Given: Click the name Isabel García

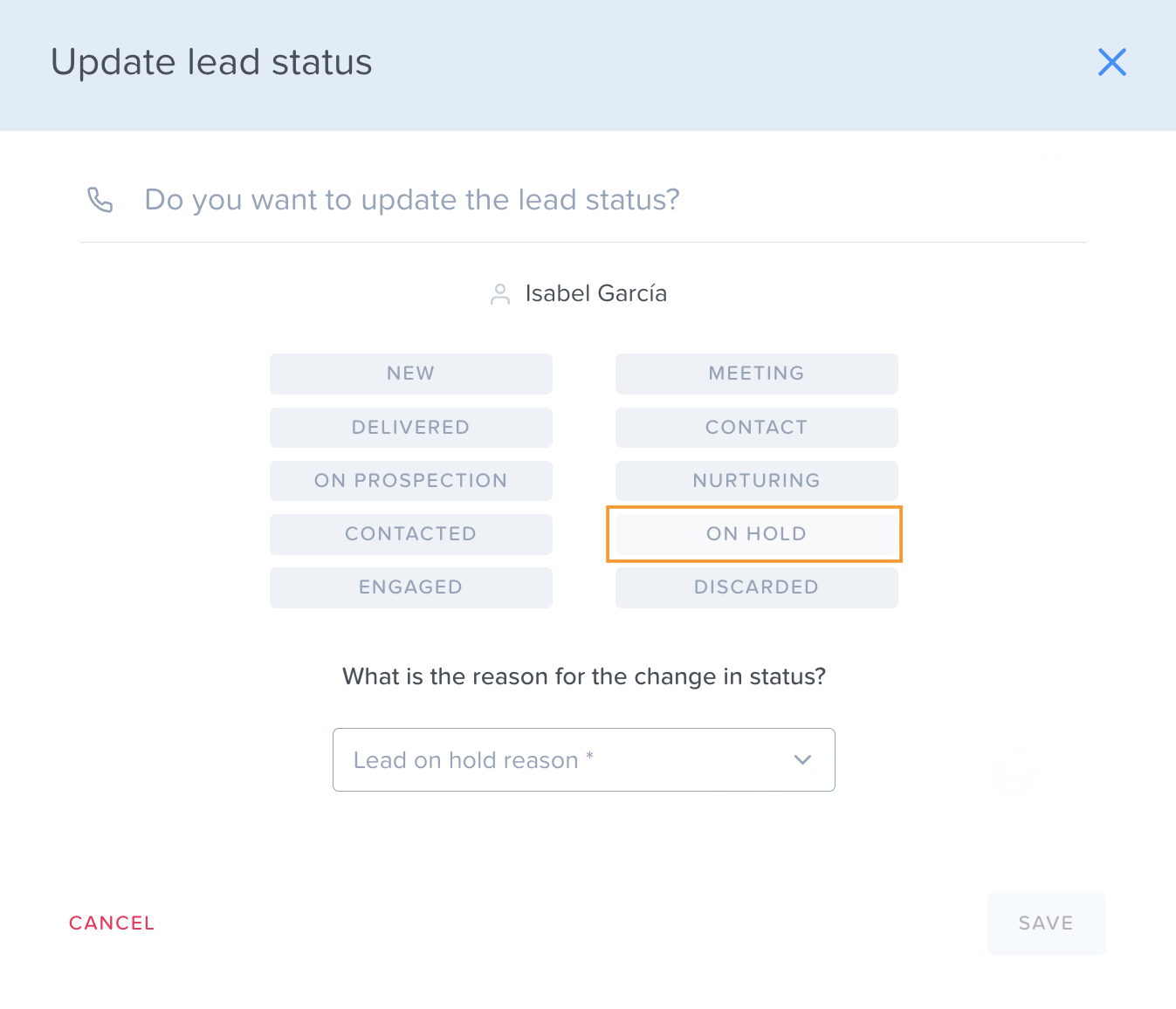Looking at the screenshot, I should click(x=596, y=293).
